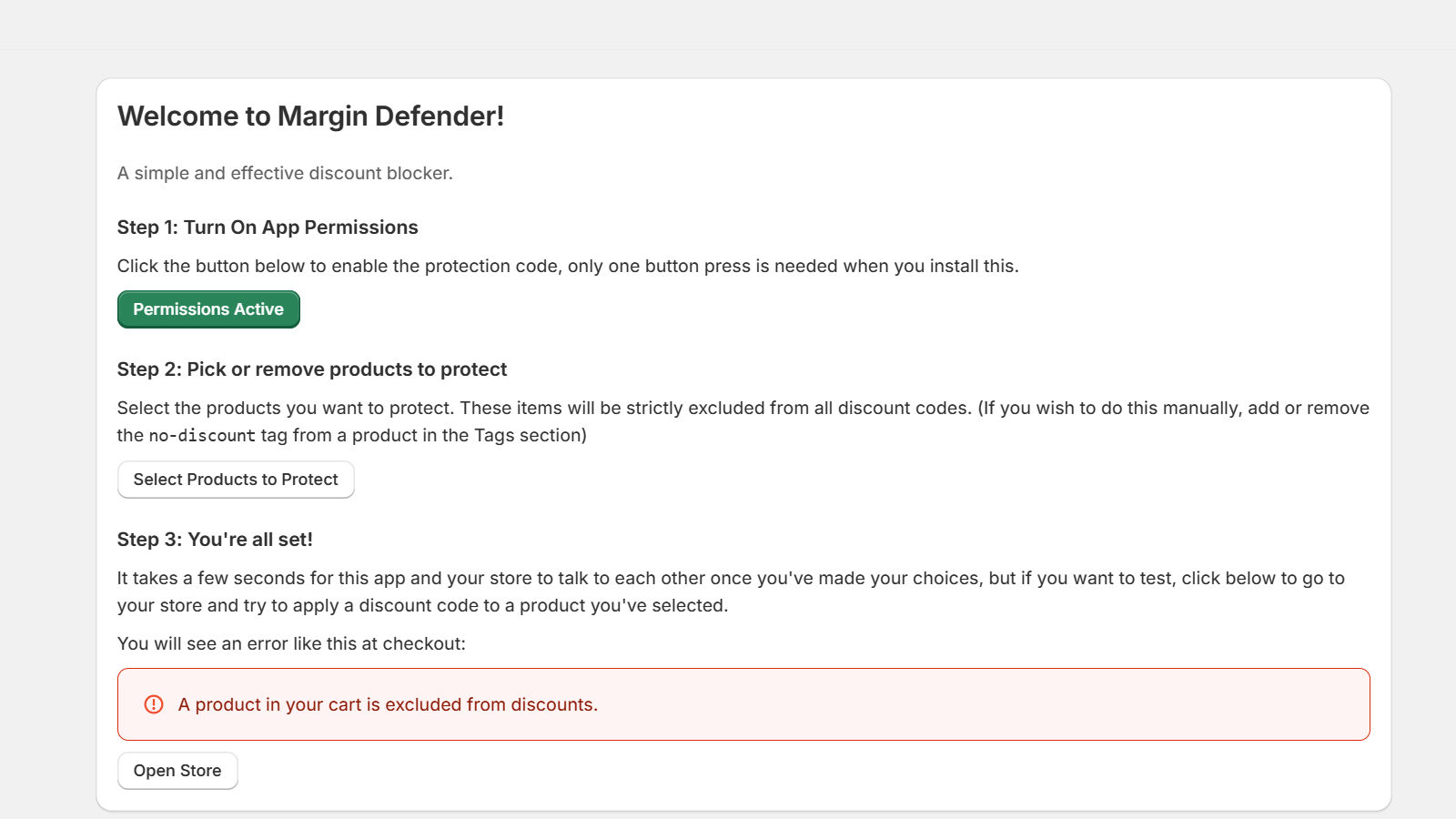Click the Step 2 pick products heading

(x=311, y=369)
